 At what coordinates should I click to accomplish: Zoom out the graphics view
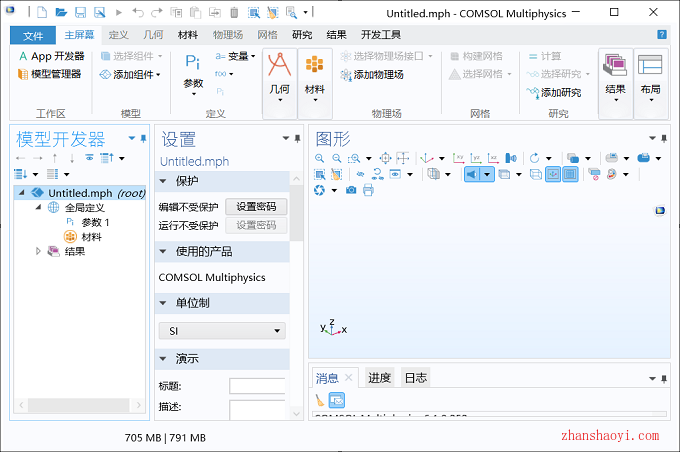(x=337, y=158)
